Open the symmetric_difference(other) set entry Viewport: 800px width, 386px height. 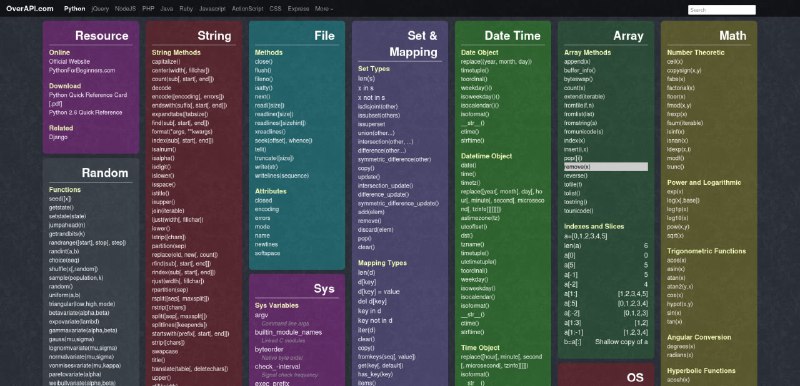394,159
